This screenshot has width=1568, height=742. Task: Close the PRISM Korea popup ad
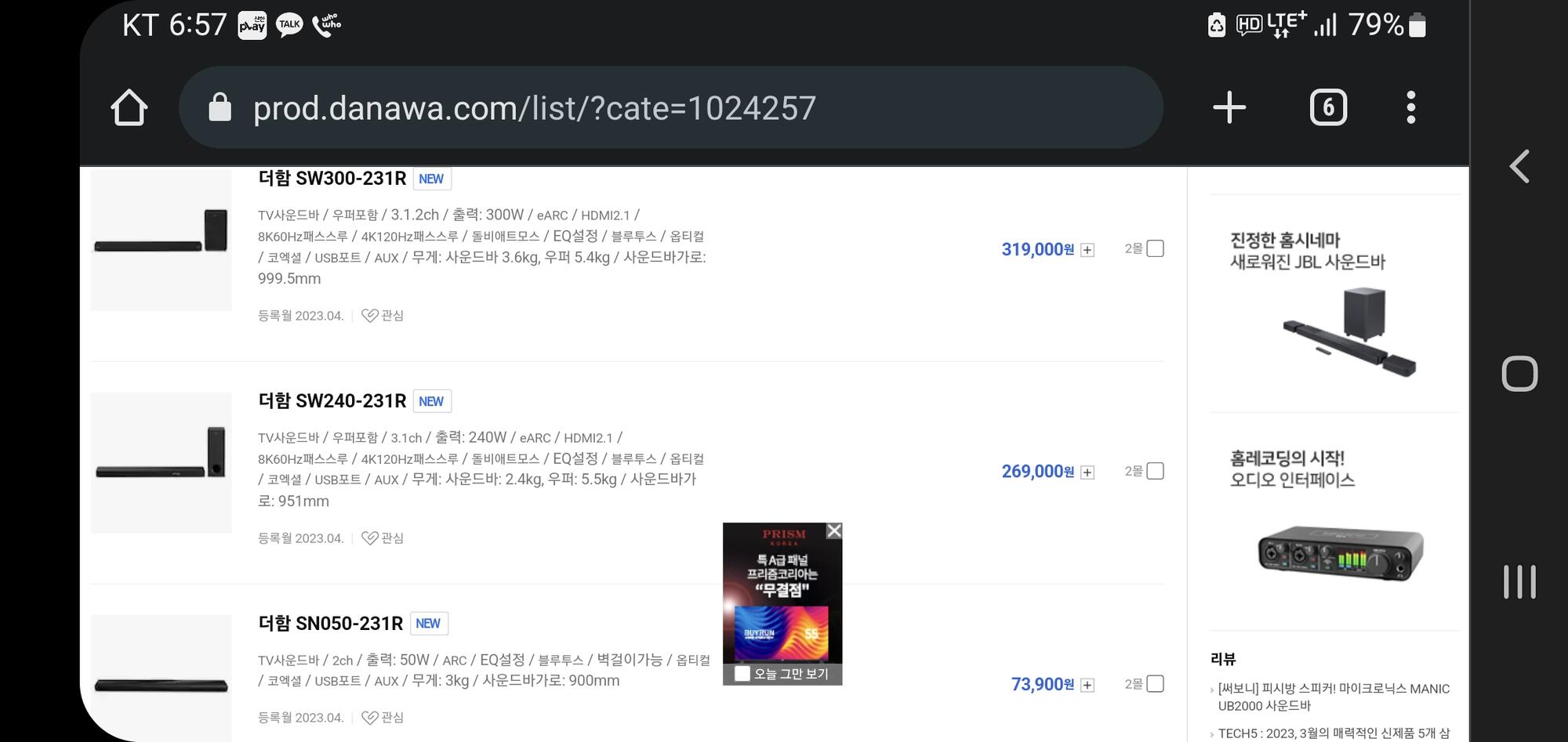[834, 531]
